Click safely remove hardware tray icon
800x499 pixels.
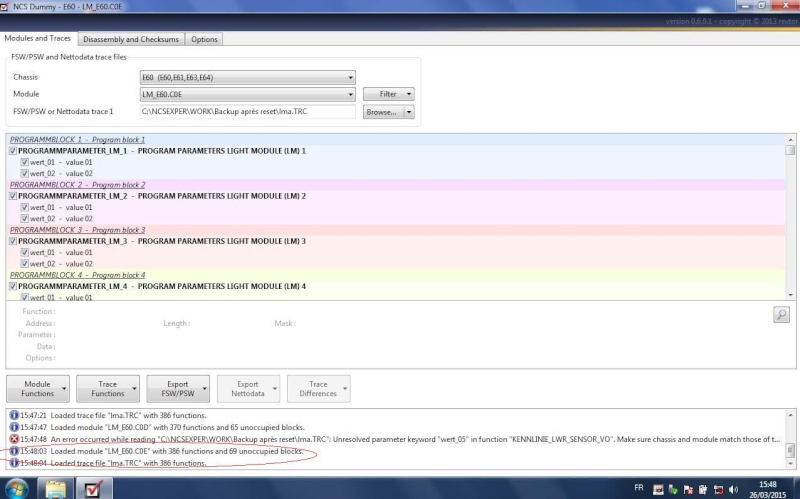(x=673, y=489)
